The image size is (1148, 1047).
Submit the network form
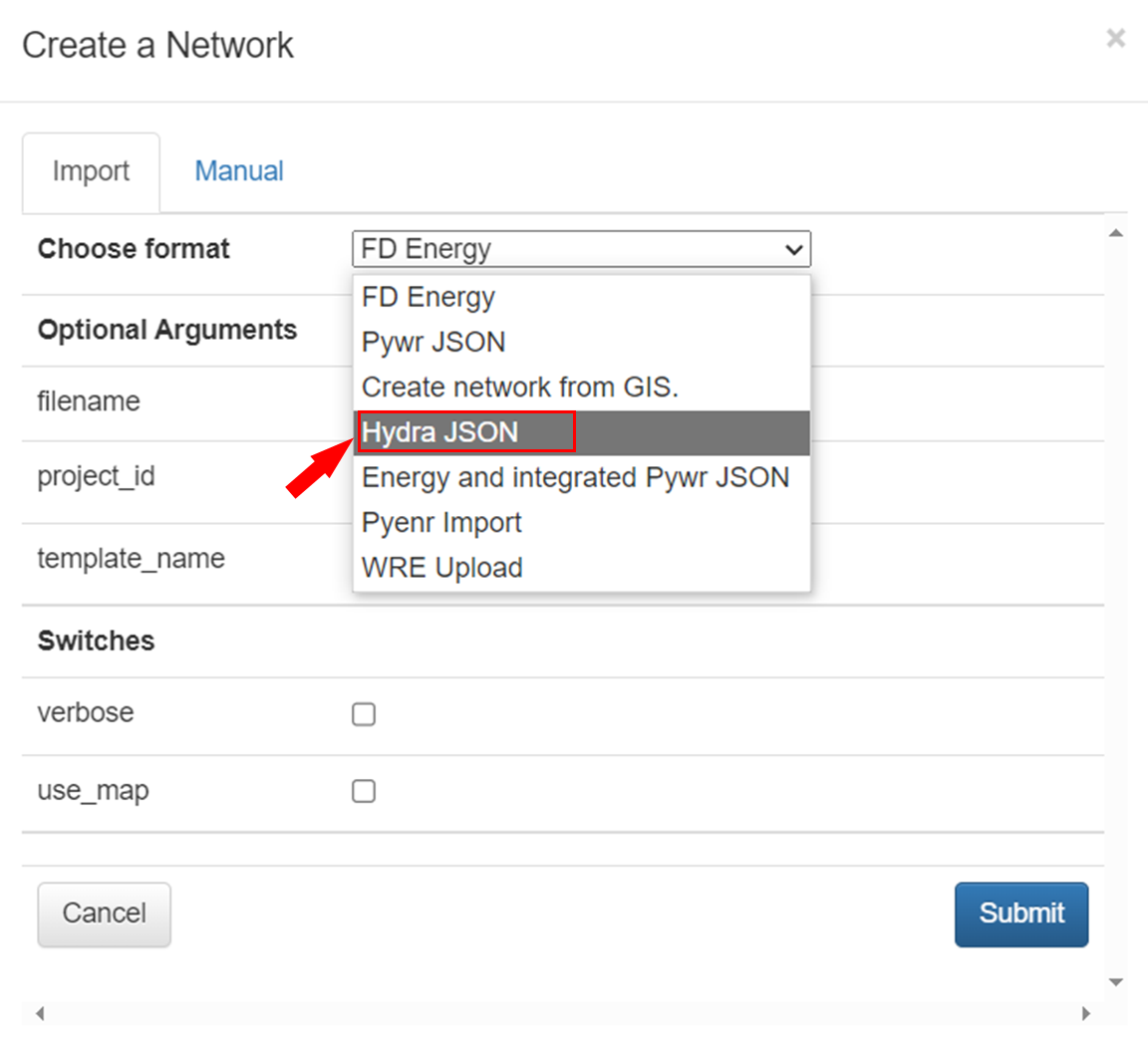tap(1020, 914)
